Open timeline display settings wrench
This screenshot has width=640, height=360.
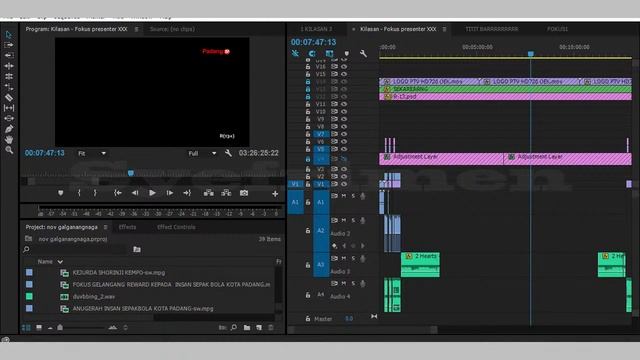click(x=363, y=53)
